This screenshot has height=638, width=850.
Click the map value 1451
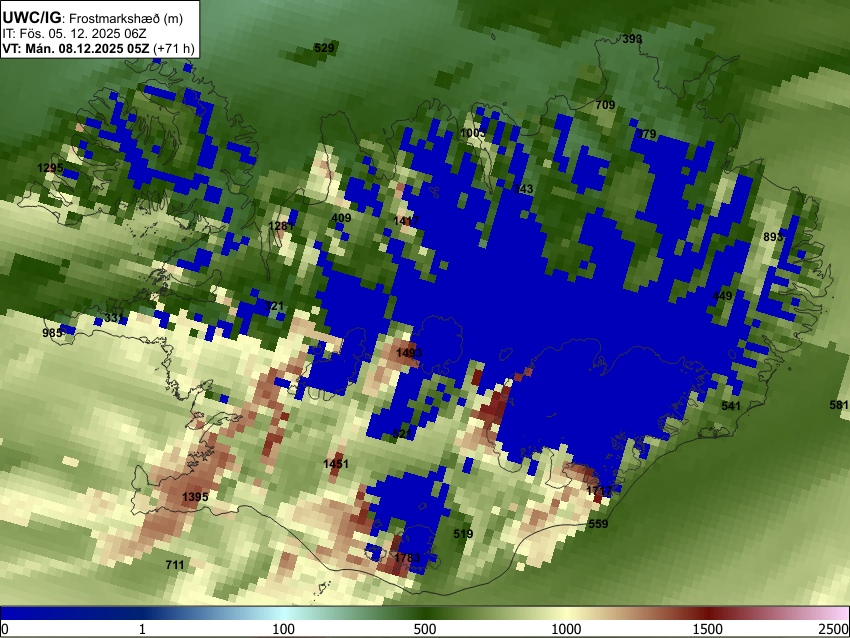pyautogui.click(x=336, y=464)
